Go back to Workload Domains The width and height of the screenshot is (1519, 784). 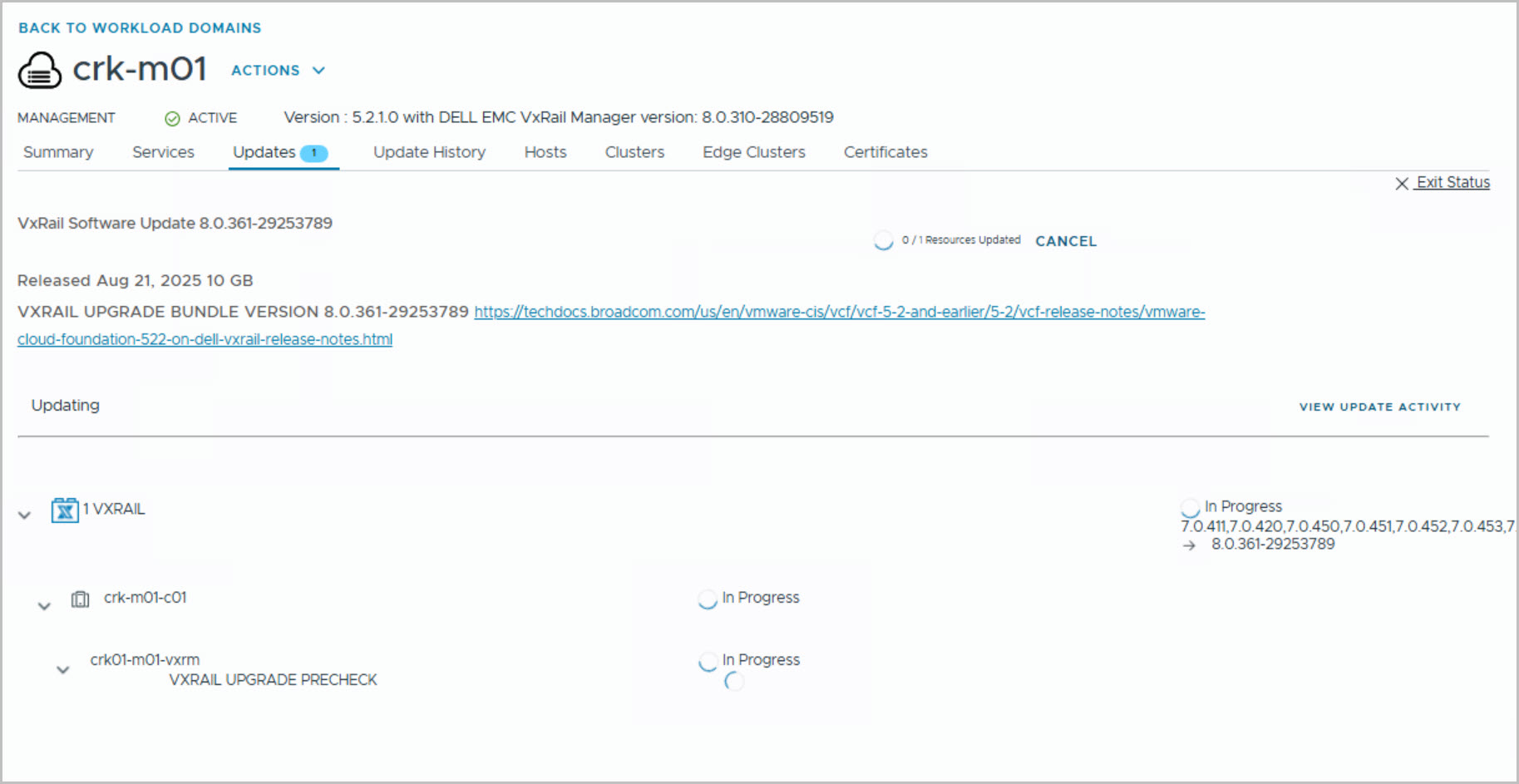point(140,28)
